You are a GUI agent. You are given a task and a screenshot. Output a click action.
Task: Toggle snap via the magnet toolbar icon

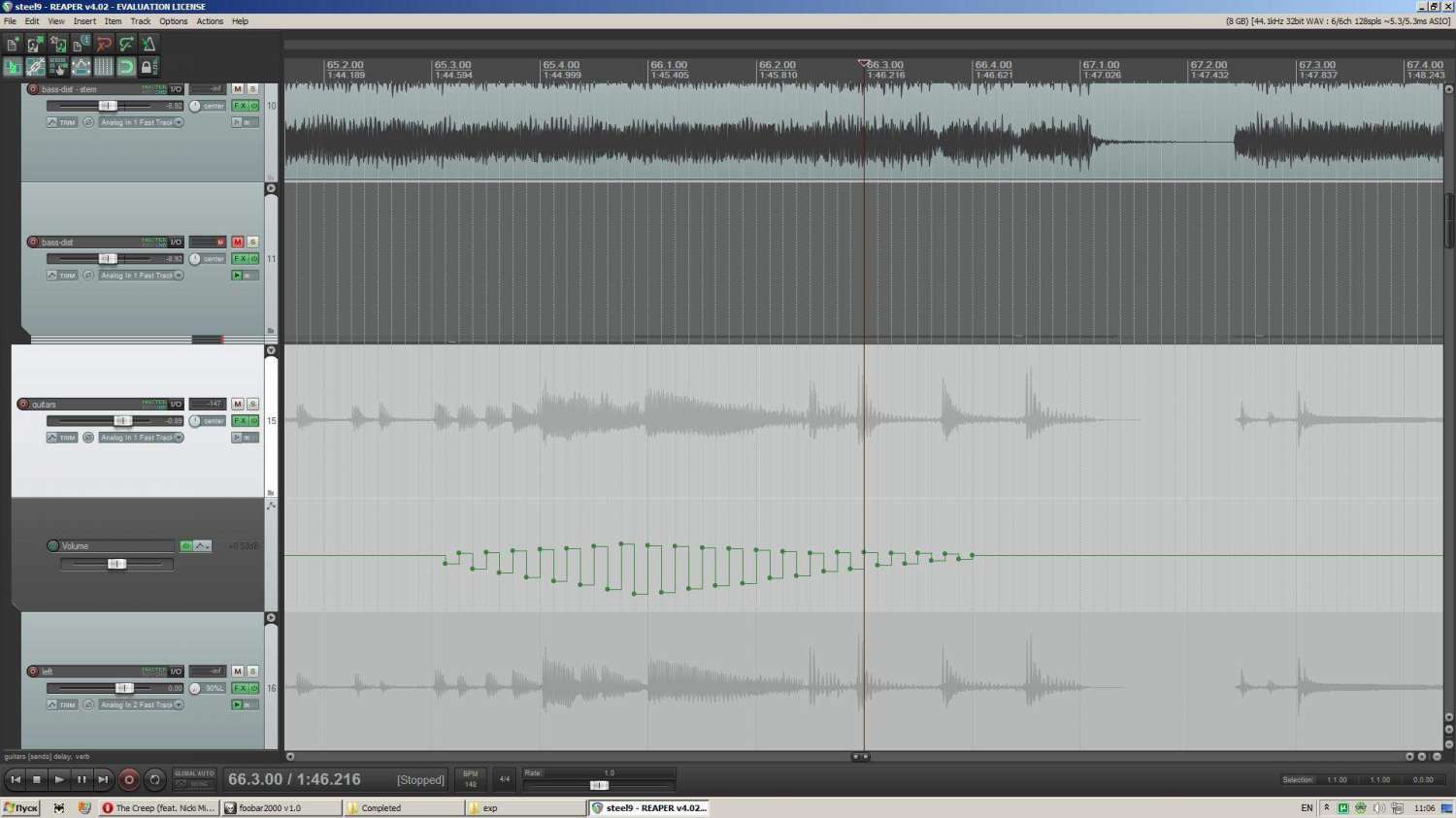126,67
